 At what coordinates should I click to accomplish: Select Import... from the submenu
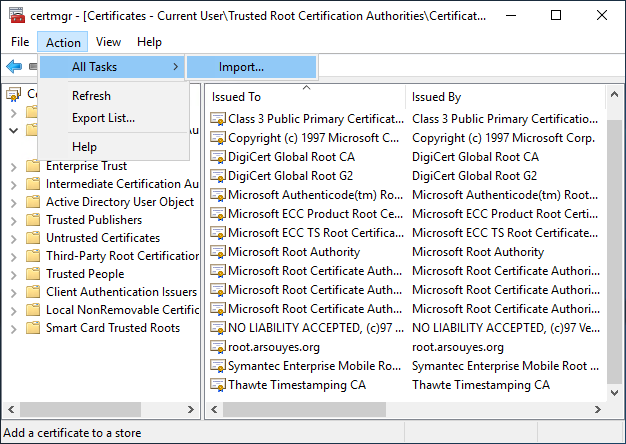coord(252,67)
